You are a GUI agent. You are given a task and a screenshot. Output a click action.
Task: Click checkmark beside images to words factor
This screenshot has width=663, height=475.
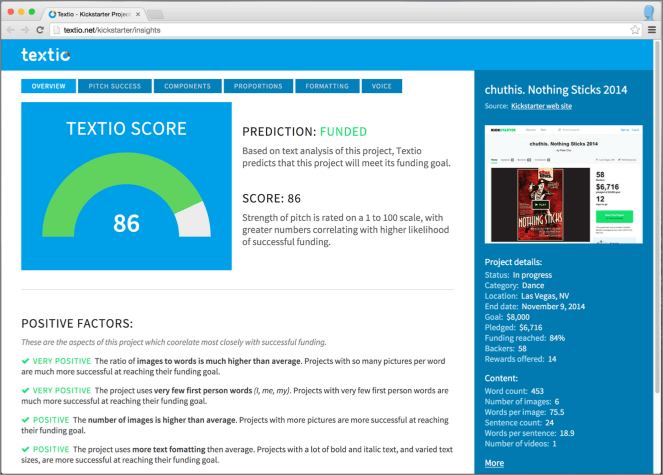coord(25,361)
